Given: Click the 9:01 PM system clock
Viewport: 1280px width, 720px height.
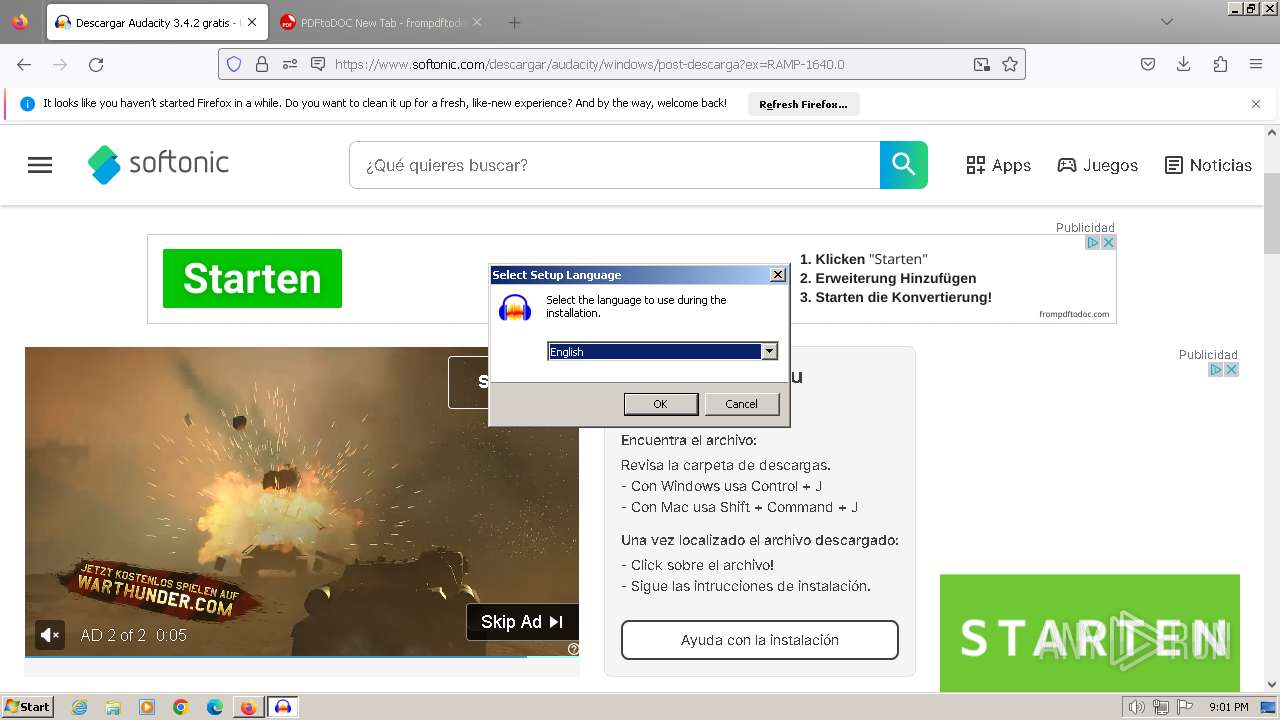Looking at the screenshot, I should tap(1228, 707).
